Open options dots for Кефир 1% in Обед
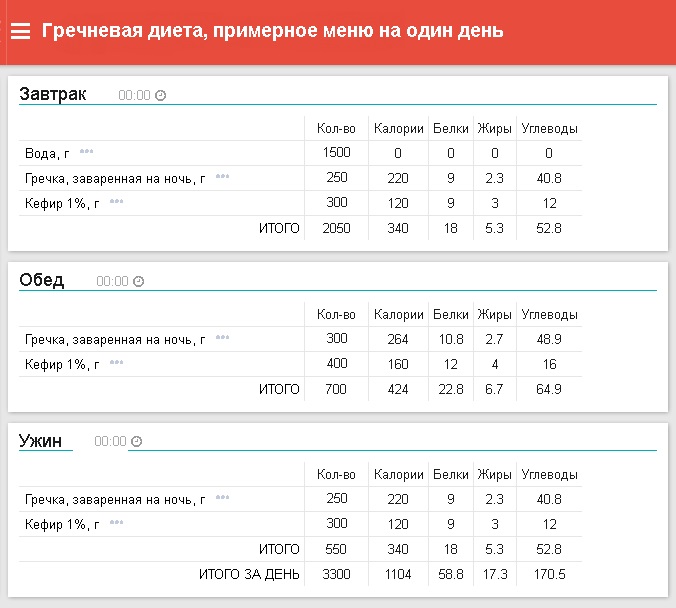The image size is (676, 608). click(117, 363)
